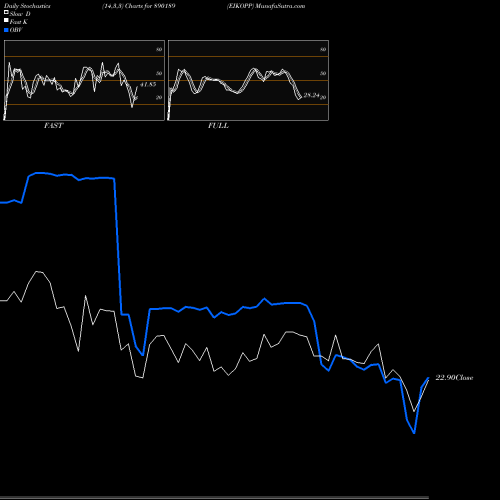The image size is (500, 500).
Task: Click the FAST chart label
Action: pyautogui.click(x=53, y=126)
